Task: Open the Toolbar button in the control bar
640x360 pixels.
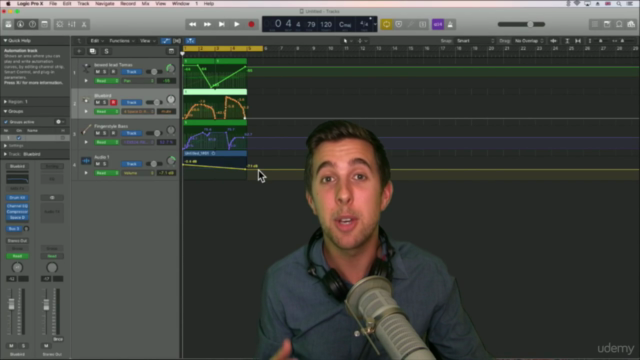Action: (44, 24)
